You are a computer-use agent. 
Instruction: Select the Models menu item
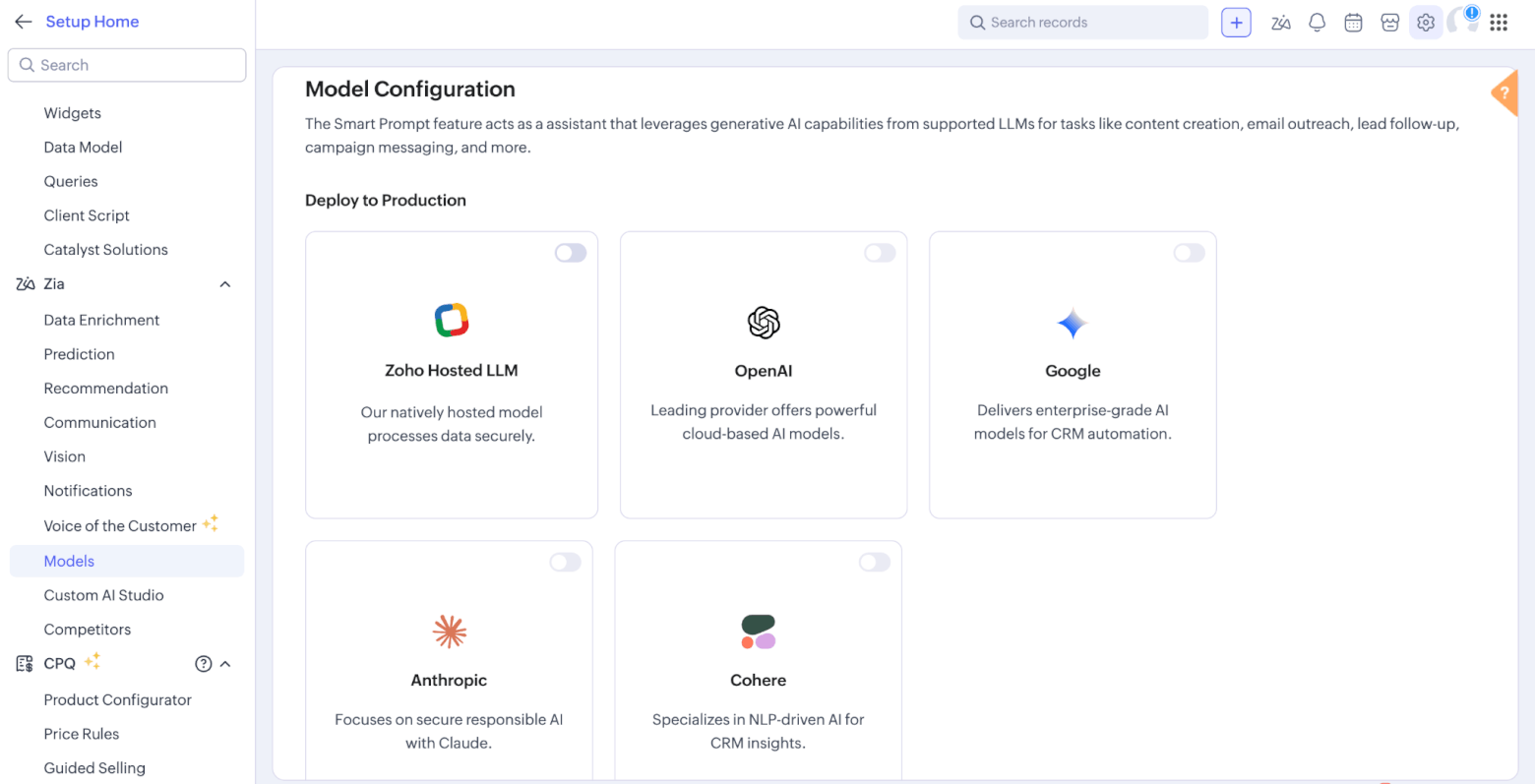click(x=127, y=561)
